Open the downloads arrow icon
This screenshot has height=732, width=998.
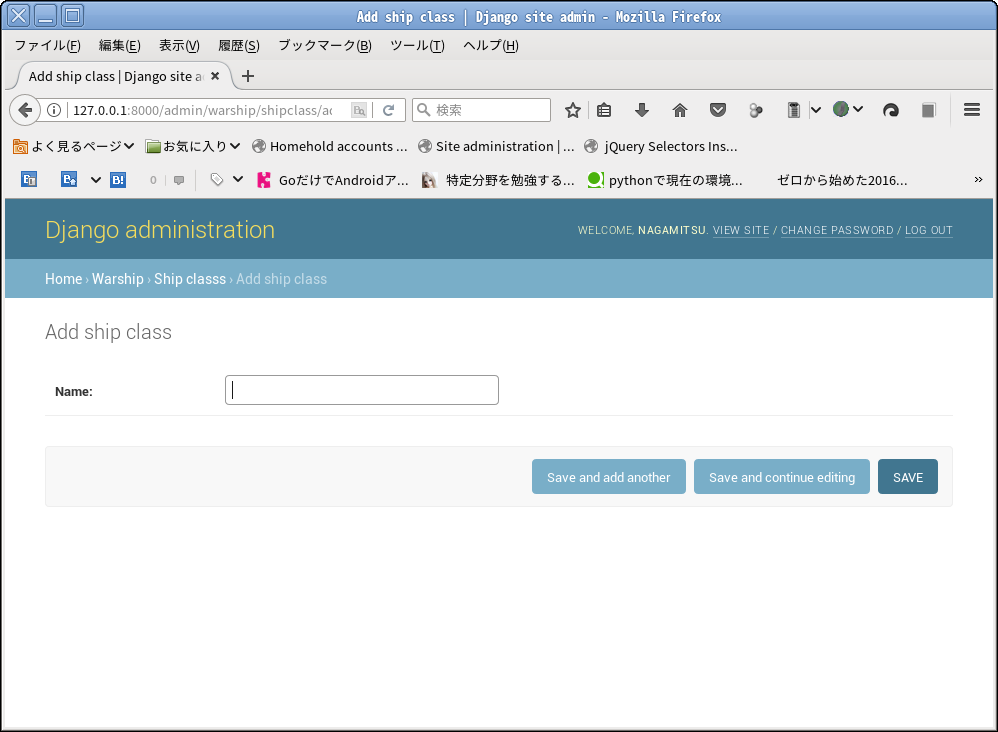pyautogui.click(x=642, y=110)
